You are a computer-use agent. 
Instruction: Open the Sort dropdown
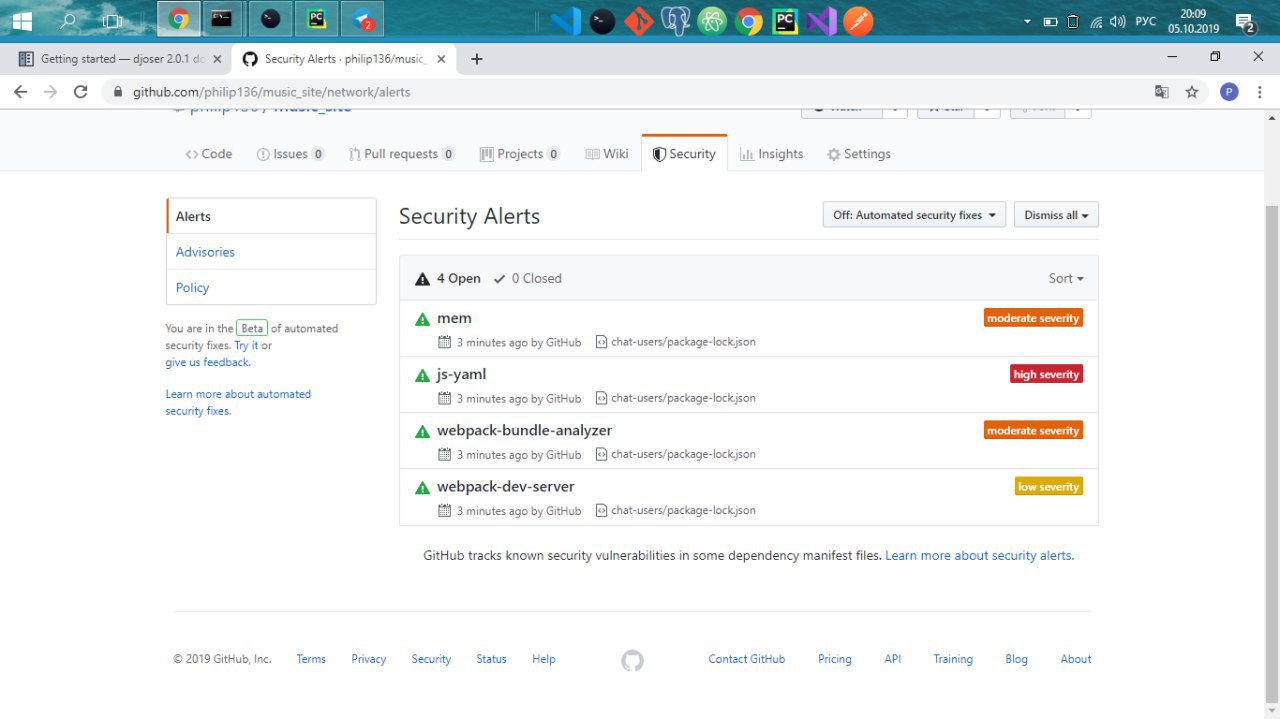pos(1066,278)
